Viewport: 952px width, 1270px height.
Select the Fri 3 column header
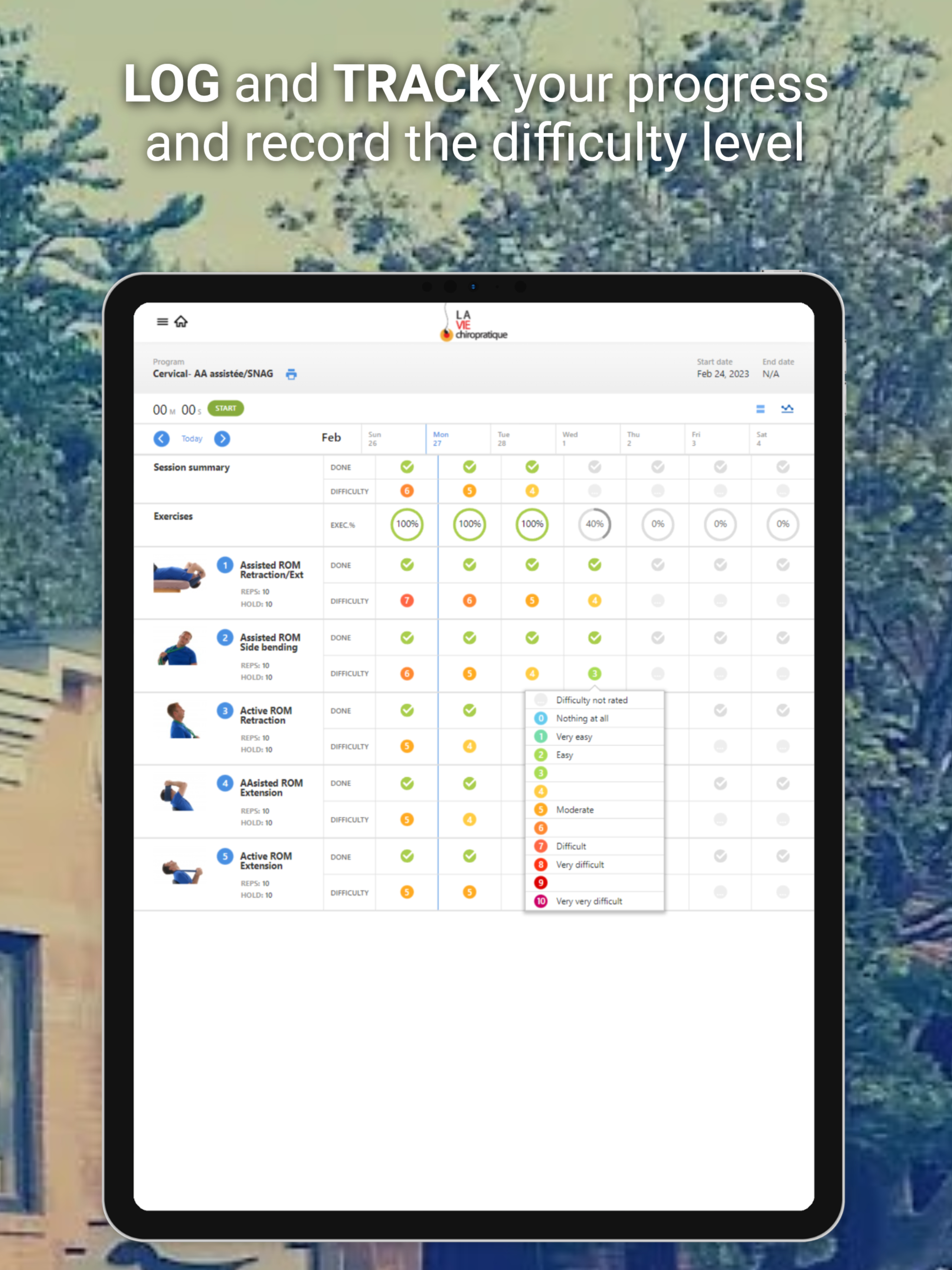pyautogui.click(x=717, y=439)
